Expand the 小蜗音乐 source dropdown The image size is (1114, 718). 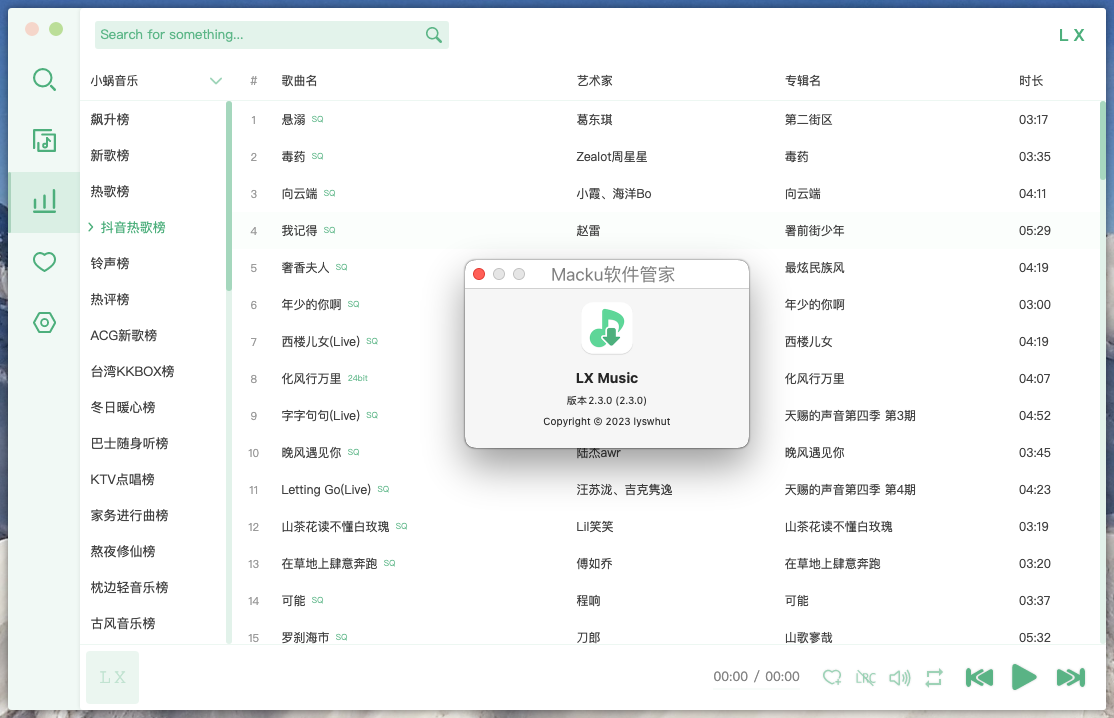(156, 81)
